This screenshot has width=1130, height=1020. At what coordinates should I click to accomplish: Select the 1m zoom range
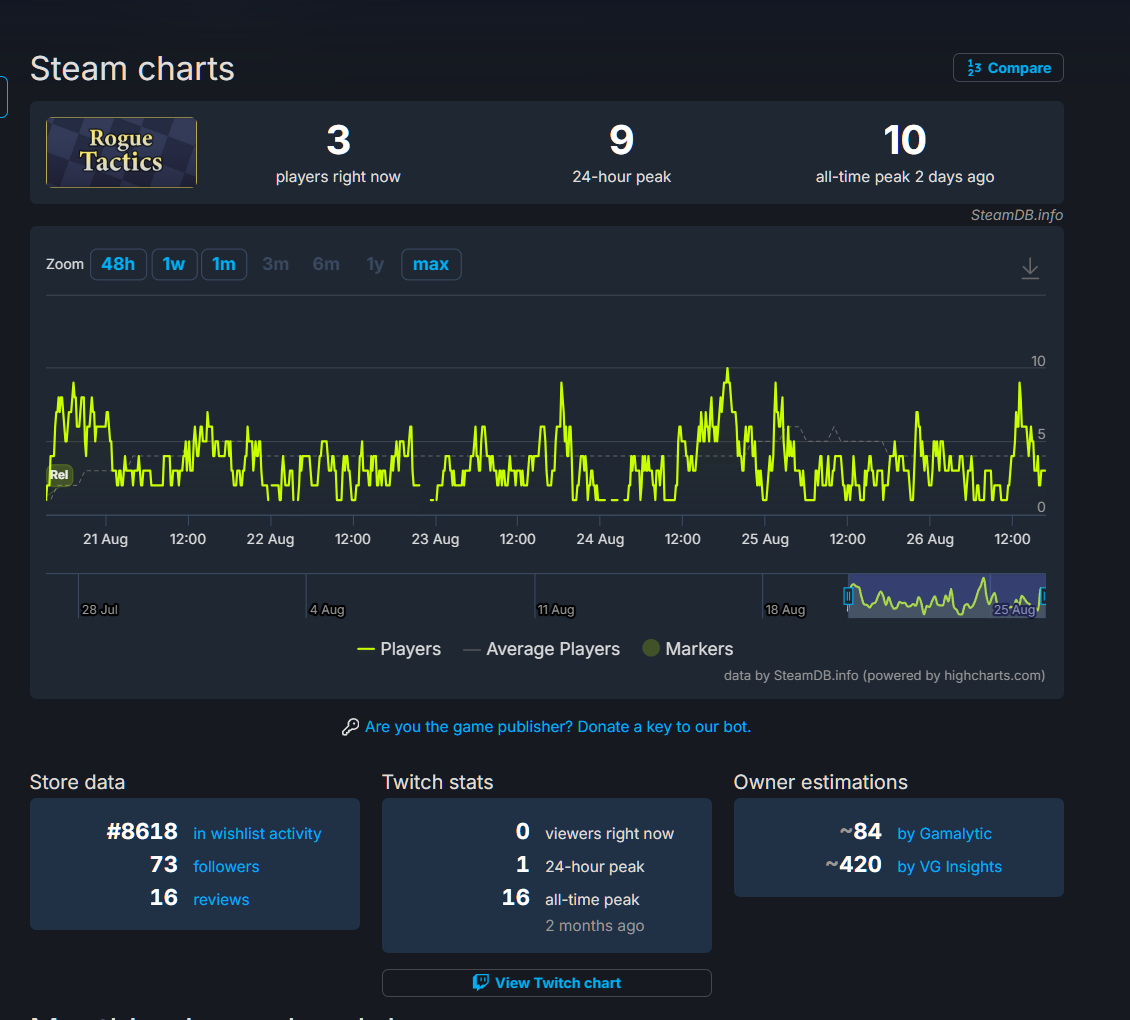click(x=223, y=265)
